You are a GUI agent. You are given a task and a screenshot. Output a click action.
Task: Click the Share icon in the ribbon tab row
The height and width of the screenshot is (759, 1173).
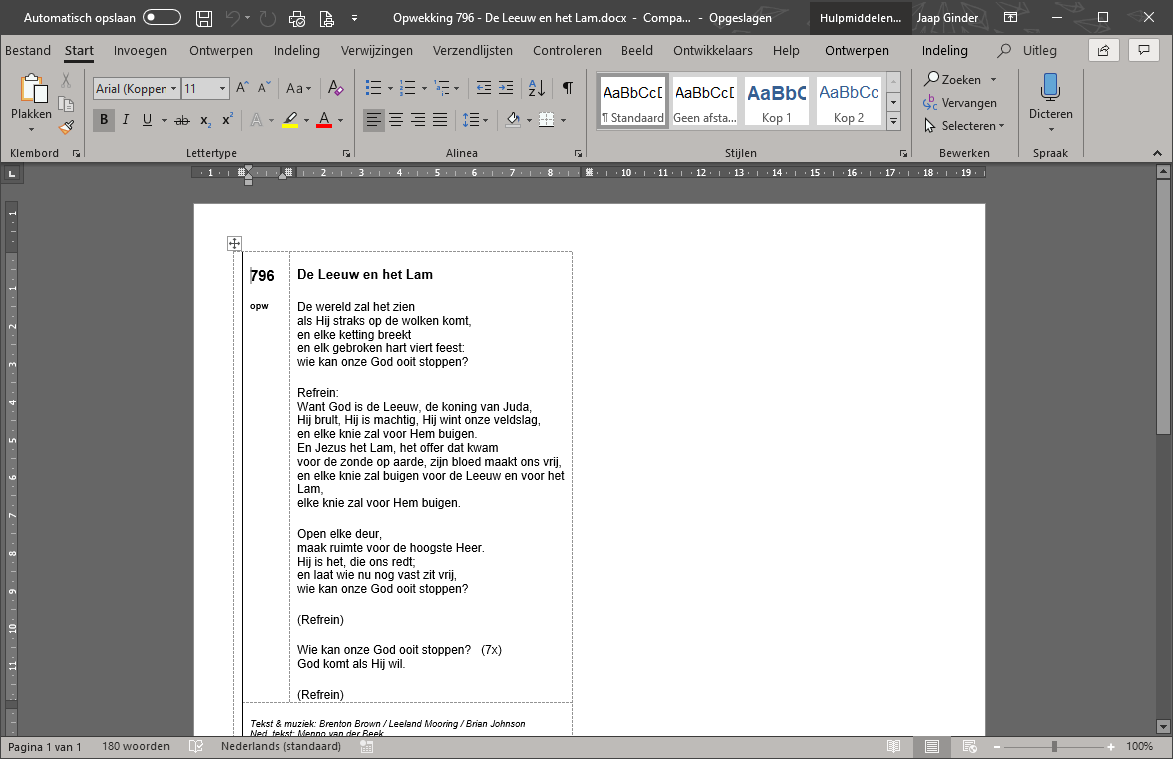[1103, 50]
